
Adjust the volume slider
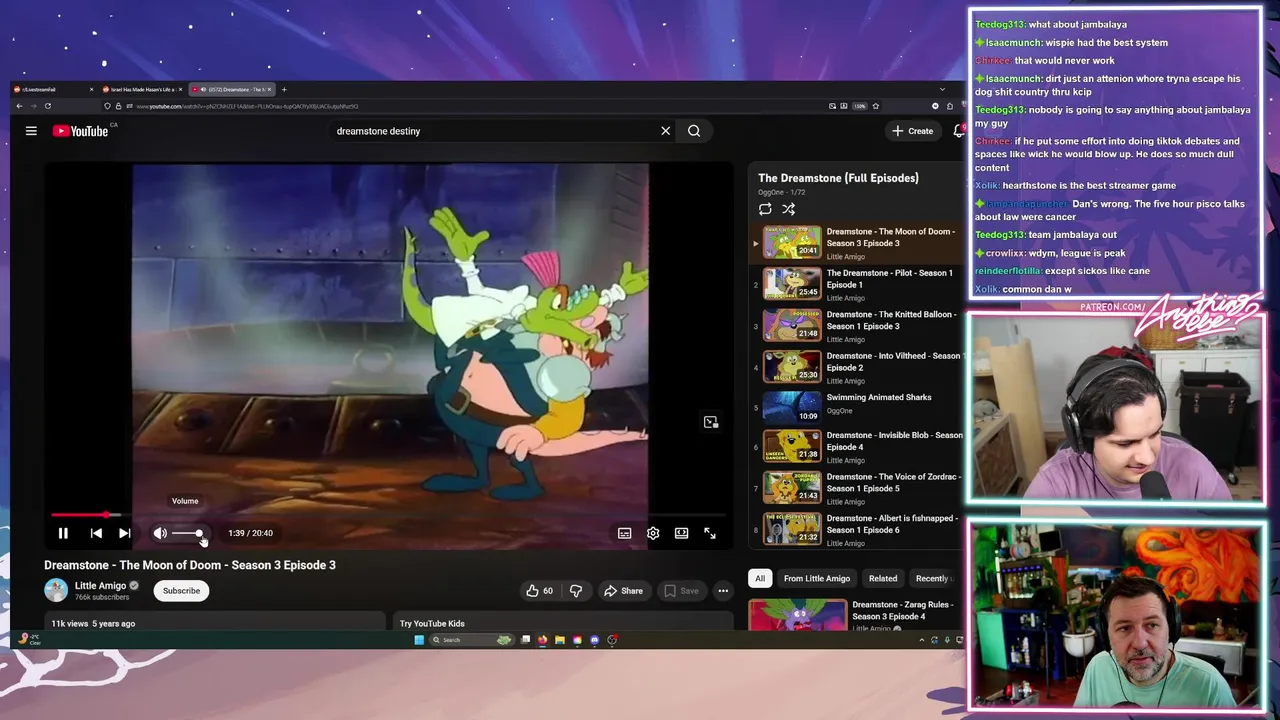188,533
